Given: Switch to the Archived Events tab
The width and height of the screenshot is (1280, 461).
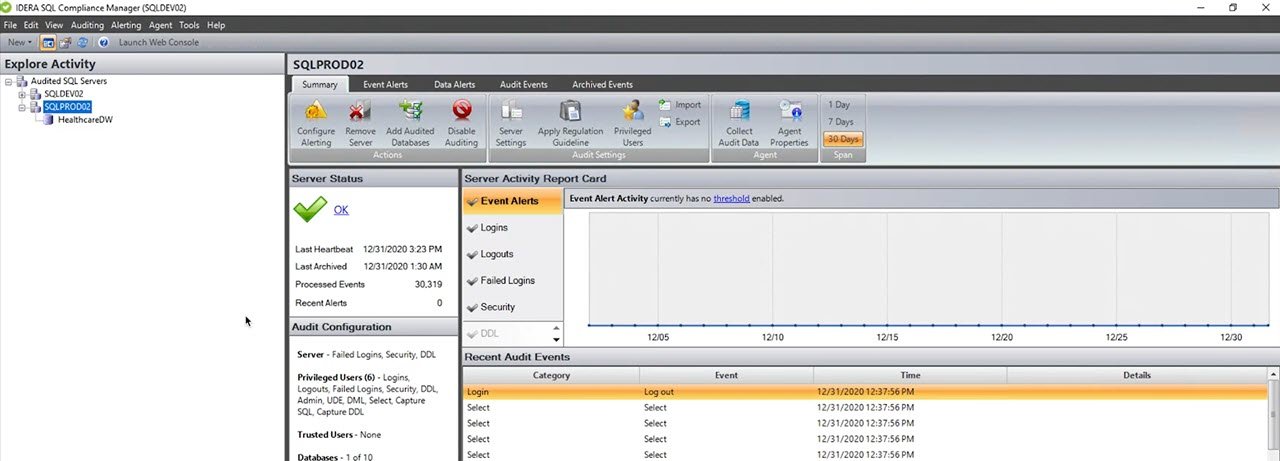Looking at the screenshot, I should click(x=602, y=84).
